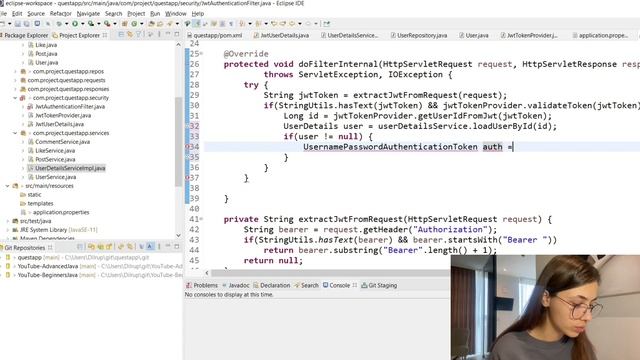The width and height of the screenshot is (640, 360).
Task: Open the Source menu
Action: (x=36, y=13)
